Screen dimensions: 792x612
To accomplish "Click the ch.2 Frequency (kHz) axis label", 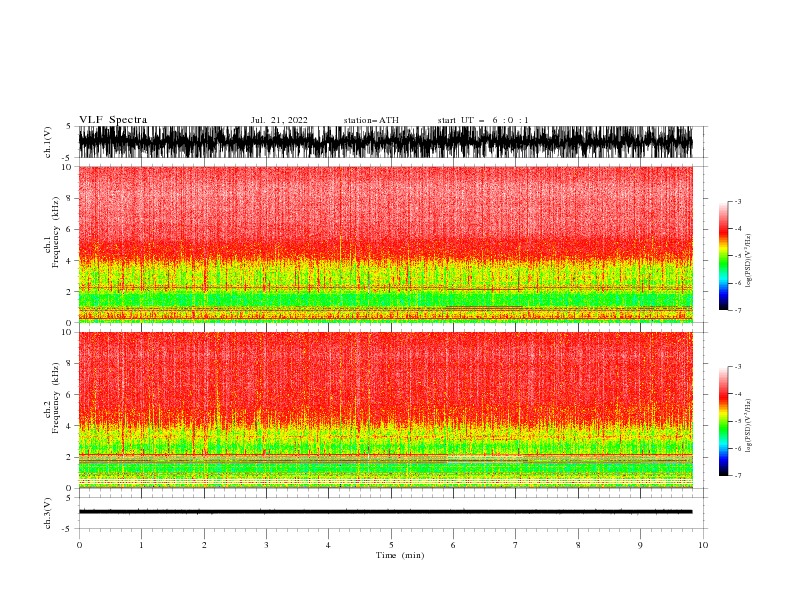I will (52, 398).
